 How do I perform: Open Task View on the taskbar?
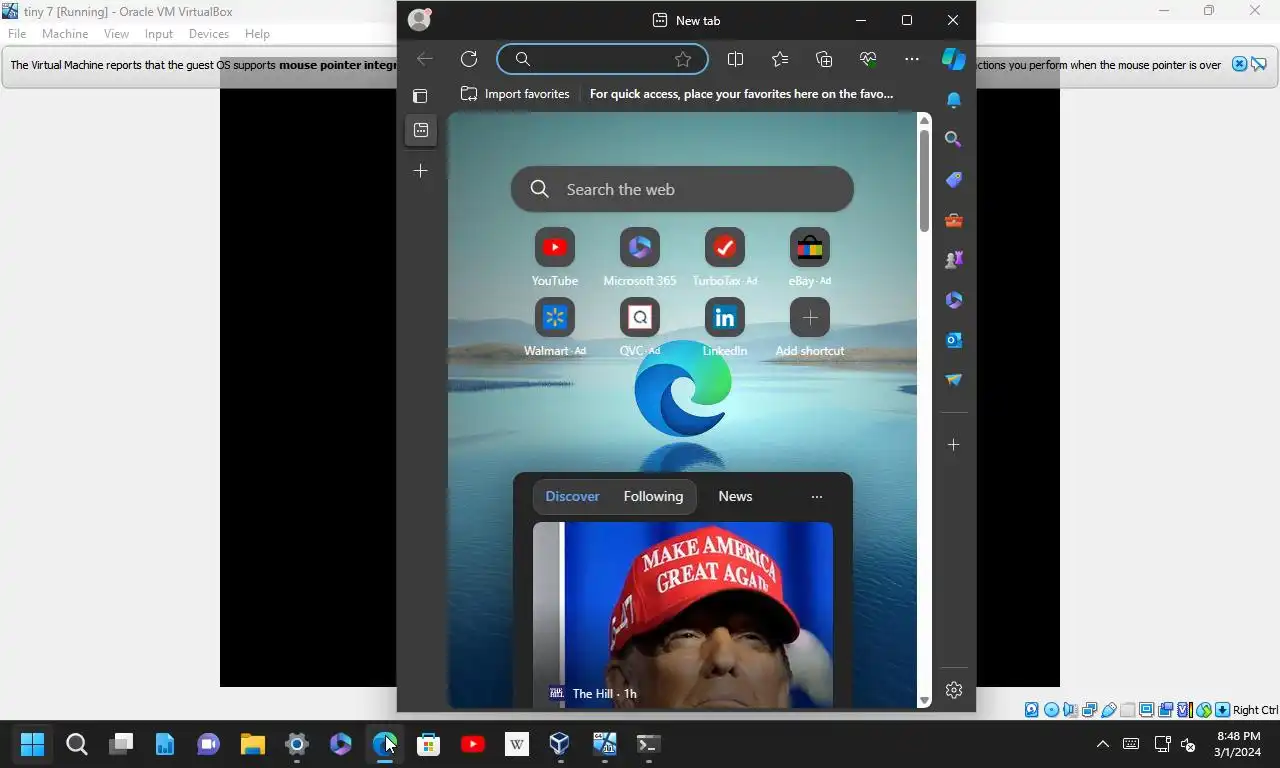coord(121,744)
